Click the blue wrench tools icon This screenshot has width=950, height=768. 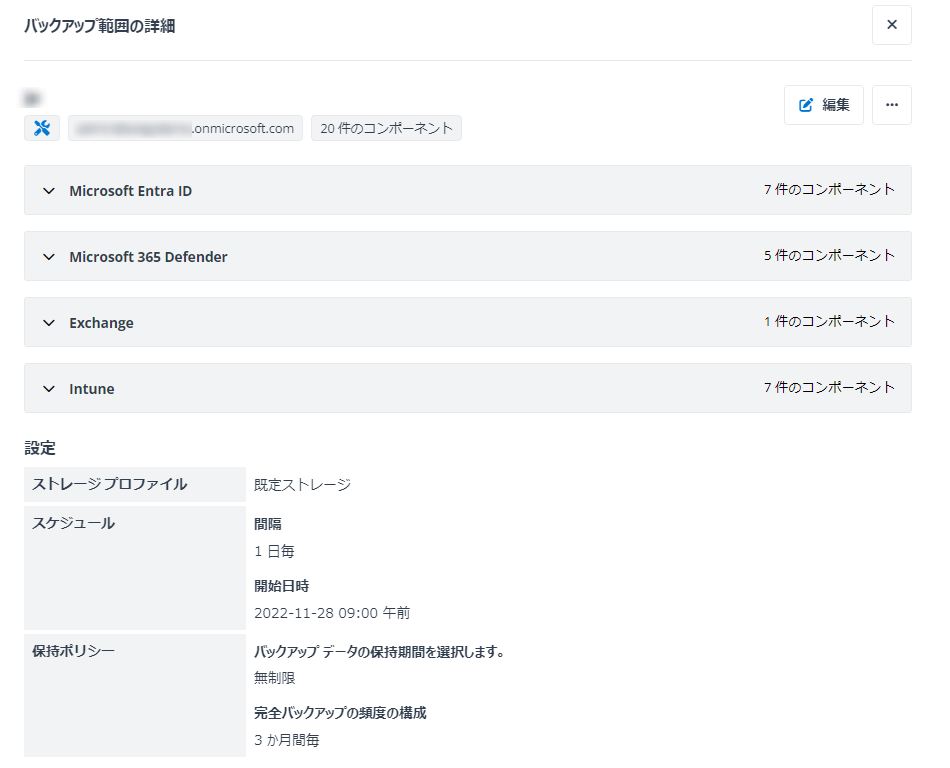click(42, 128)
